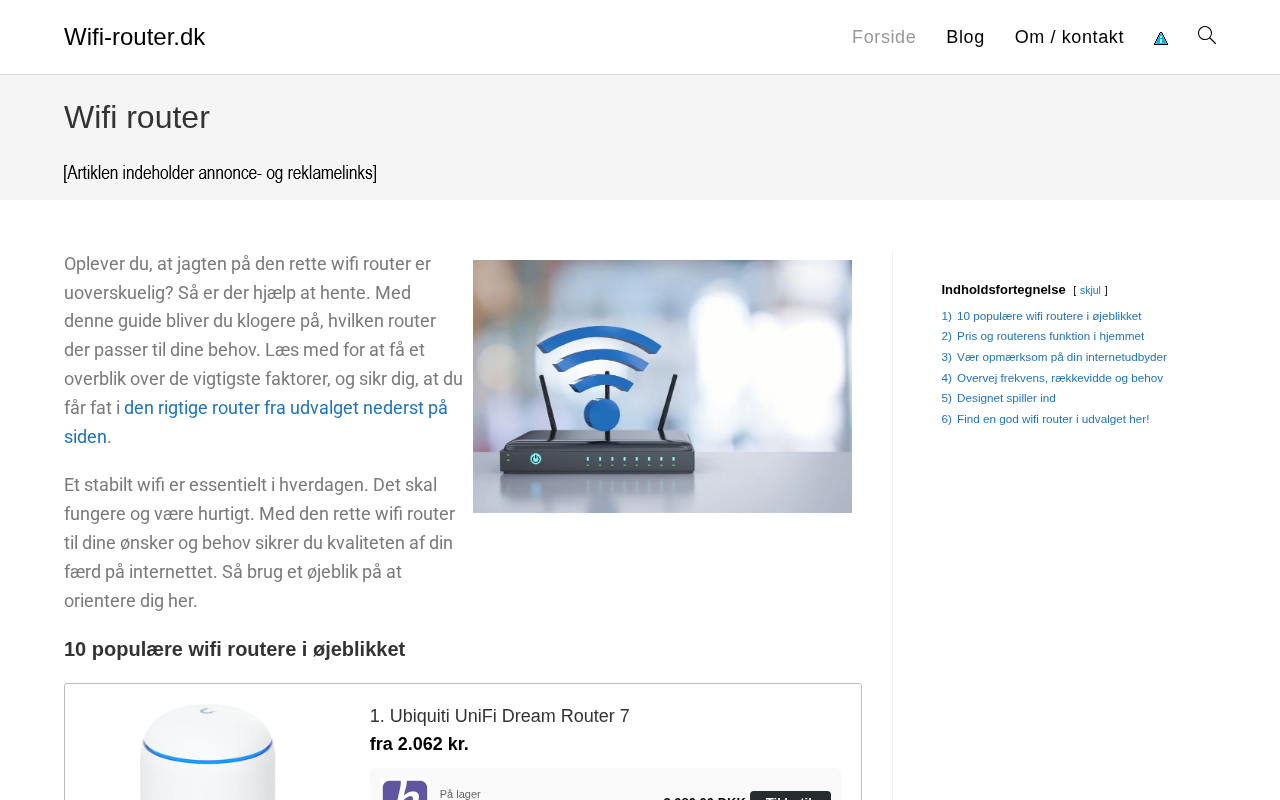Screen dimensions: 1280x800
Task: Hide the table of contents via skjul
Action: click(1090, 291)
